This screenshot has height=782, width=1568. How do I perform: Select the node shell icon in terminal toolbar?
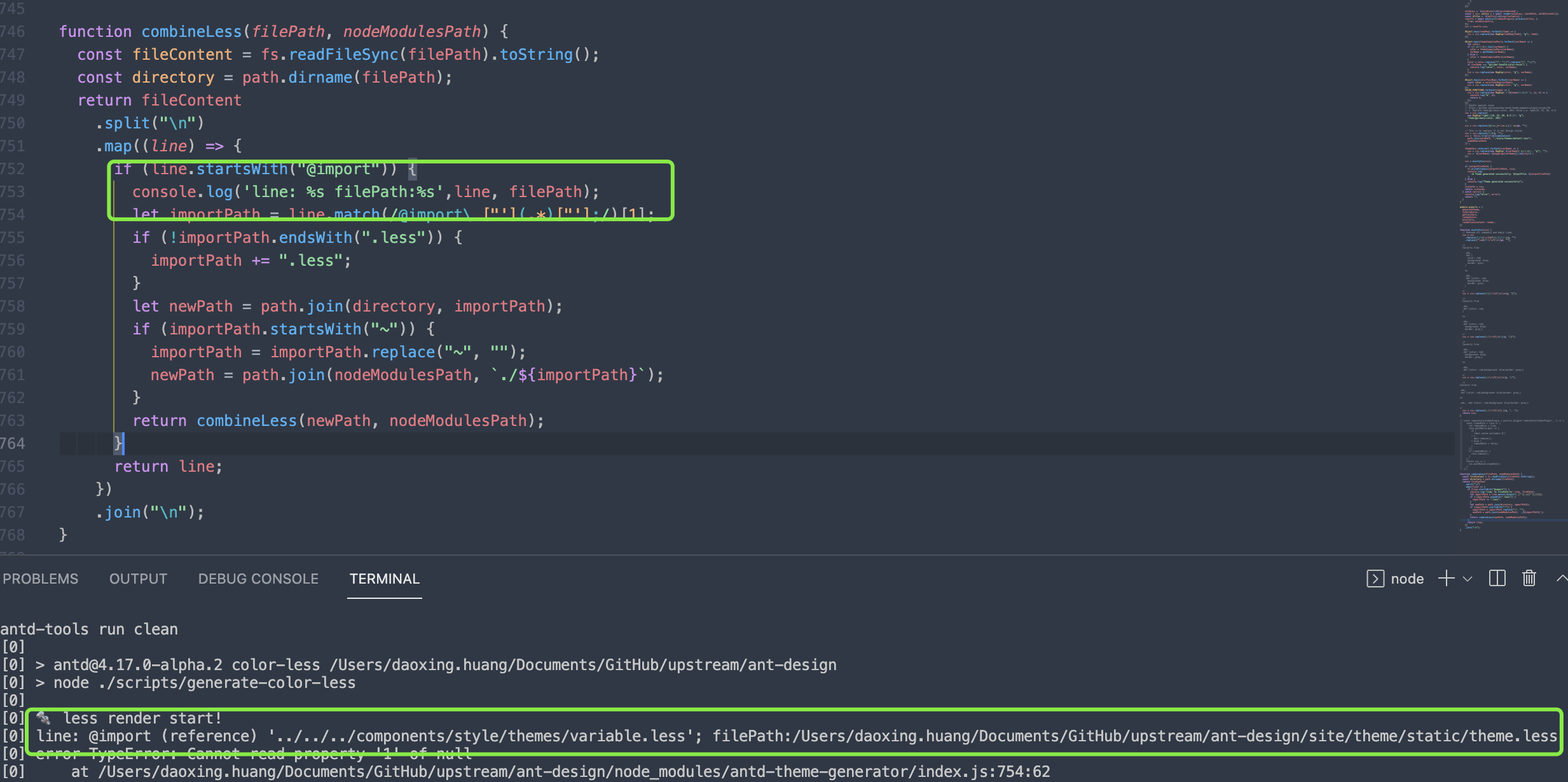[1375, 578]
